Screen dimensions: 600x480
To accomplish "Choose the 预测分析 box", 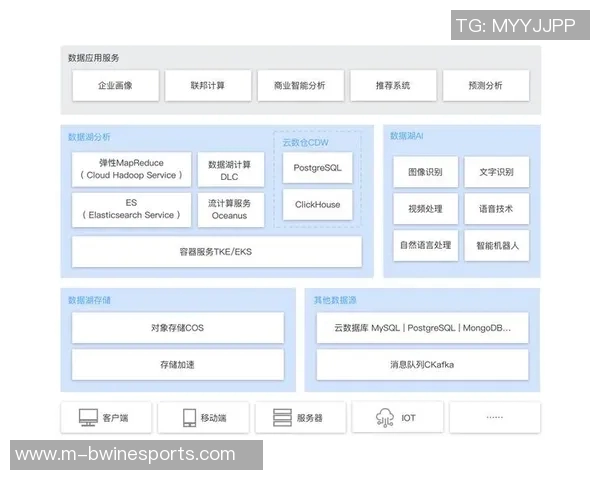I will coord(486,85).
